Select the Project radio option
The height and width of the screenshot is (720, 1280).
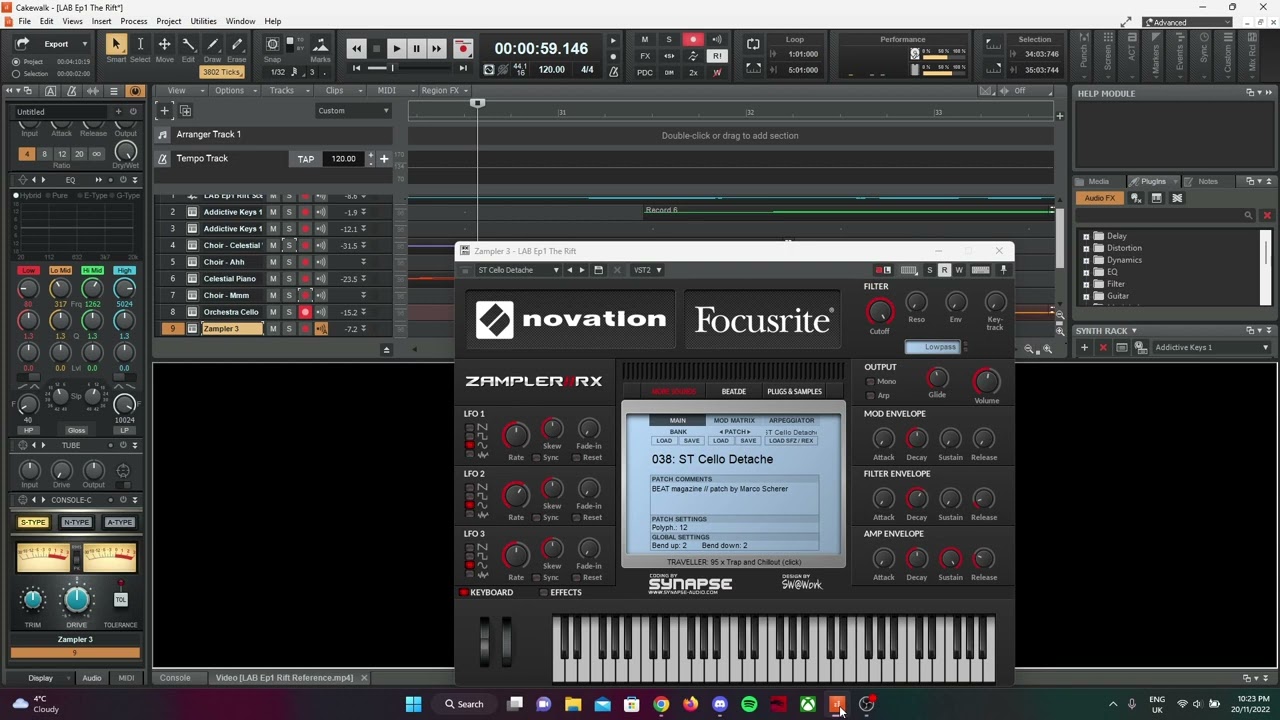pyautogui.click(x=15, y=62)
